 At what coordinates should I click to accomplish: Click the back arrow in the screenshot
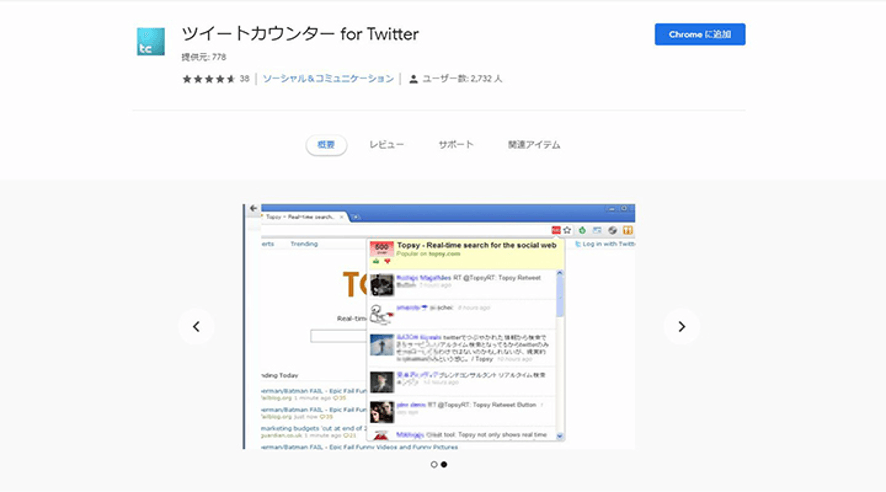coord(253,208)
